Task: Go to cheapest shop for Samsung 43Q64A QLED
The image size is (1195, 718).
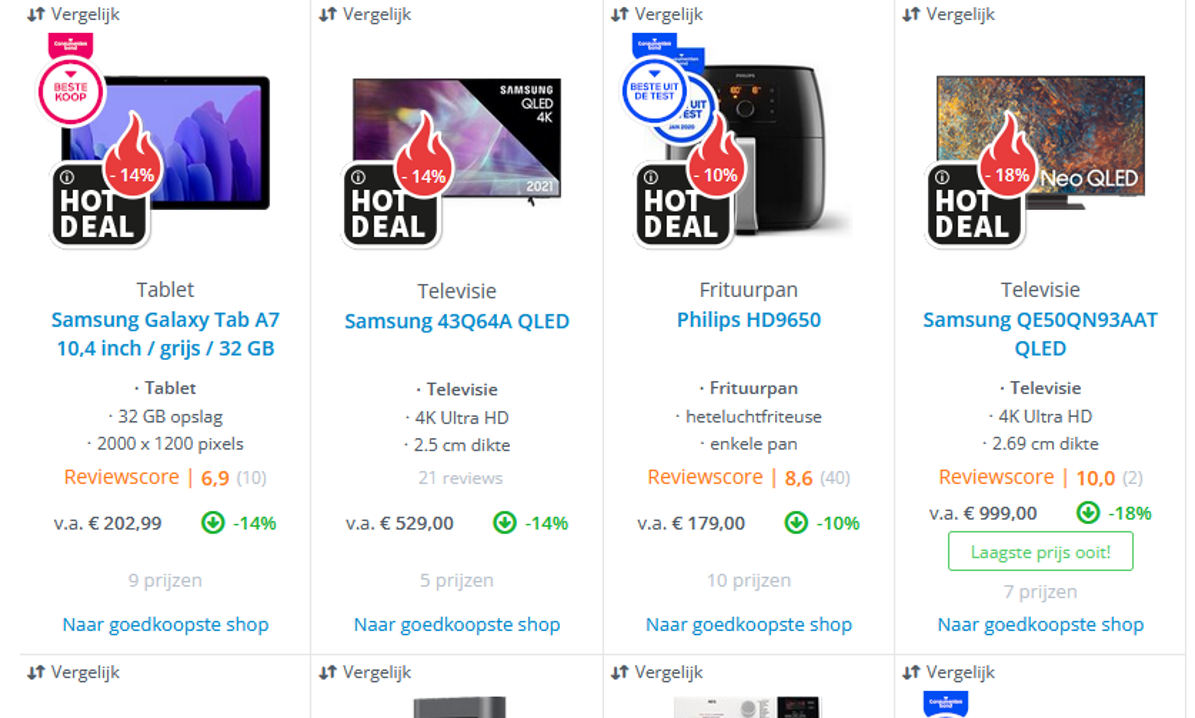Action: [x=457, y=624]
